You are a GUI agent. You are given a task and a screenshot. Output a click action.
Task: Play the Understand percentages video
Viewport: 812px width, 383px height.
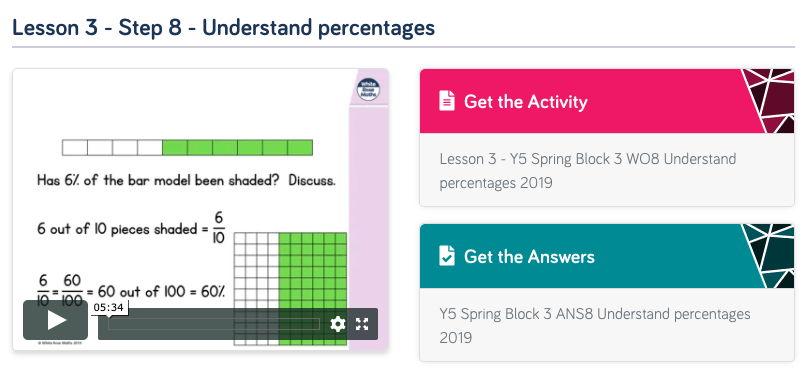(55, 320)
